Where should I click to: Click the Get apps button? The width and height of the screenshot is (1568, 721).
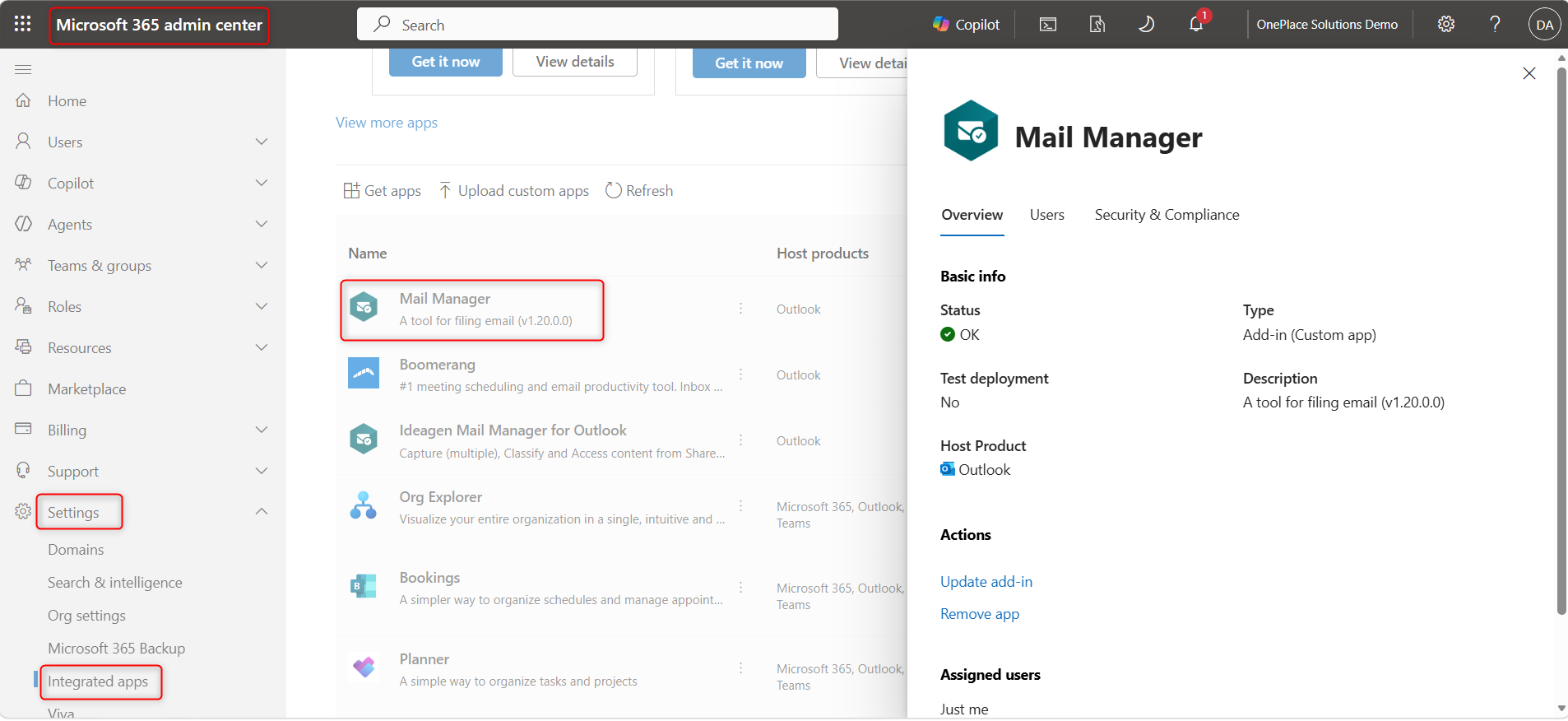coord(383,191)
